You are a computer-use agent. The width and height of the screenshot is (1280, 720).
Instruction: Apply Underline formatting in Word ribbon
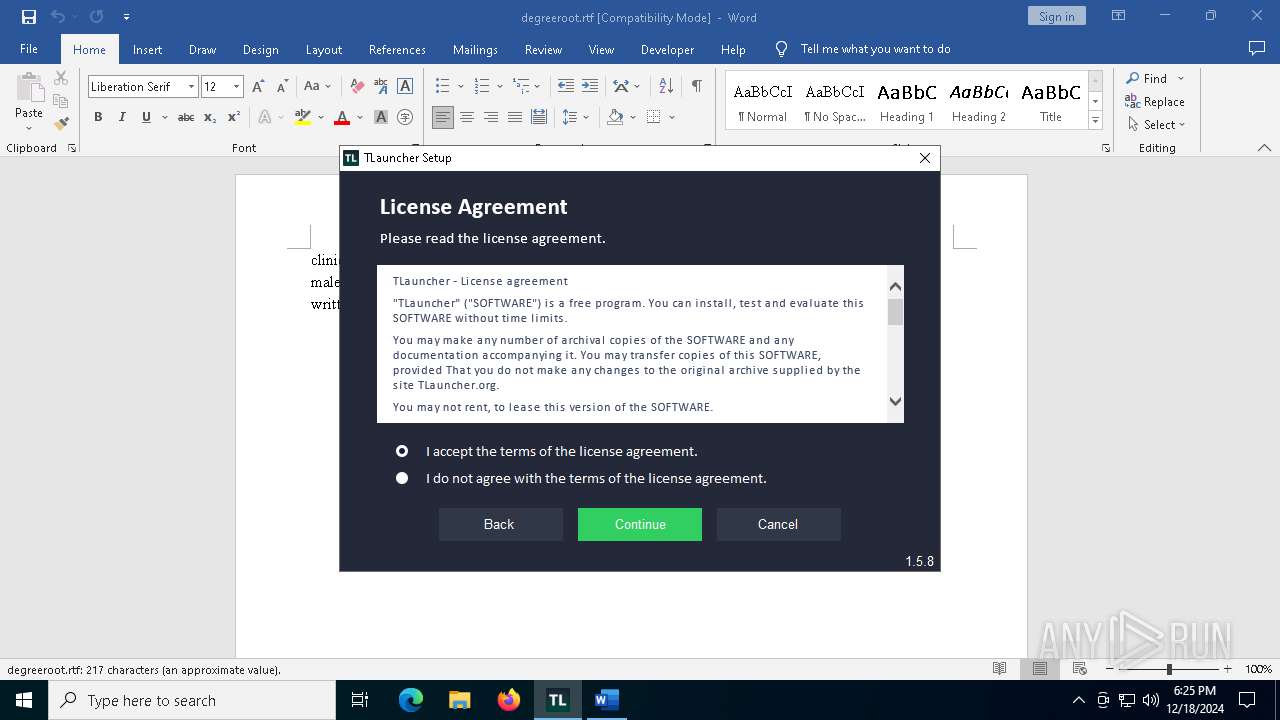146,117
